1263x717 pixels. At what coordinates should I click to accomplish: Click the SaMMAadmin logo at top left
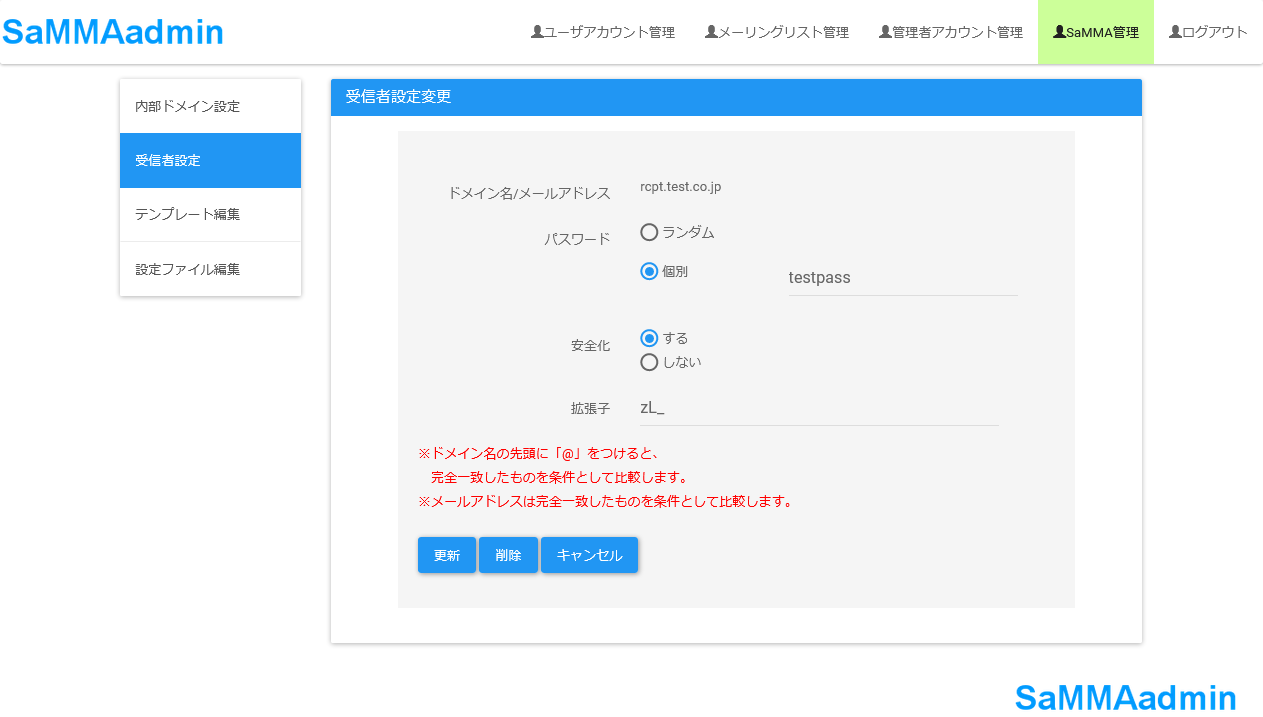(x=113, y=32)
